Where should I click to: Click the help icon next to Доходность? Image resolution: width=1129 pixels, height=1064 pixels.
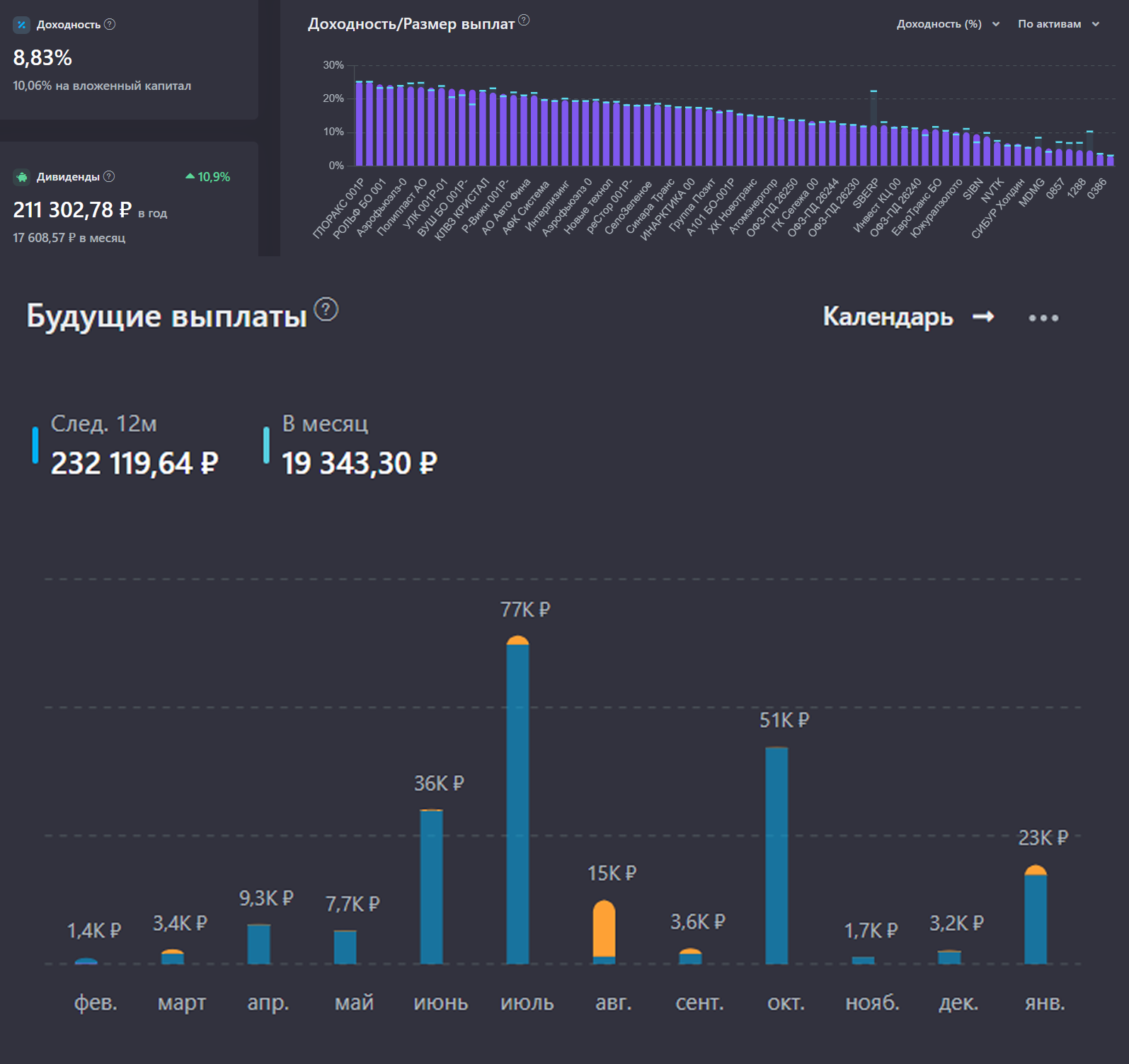[x=110, y=24]
